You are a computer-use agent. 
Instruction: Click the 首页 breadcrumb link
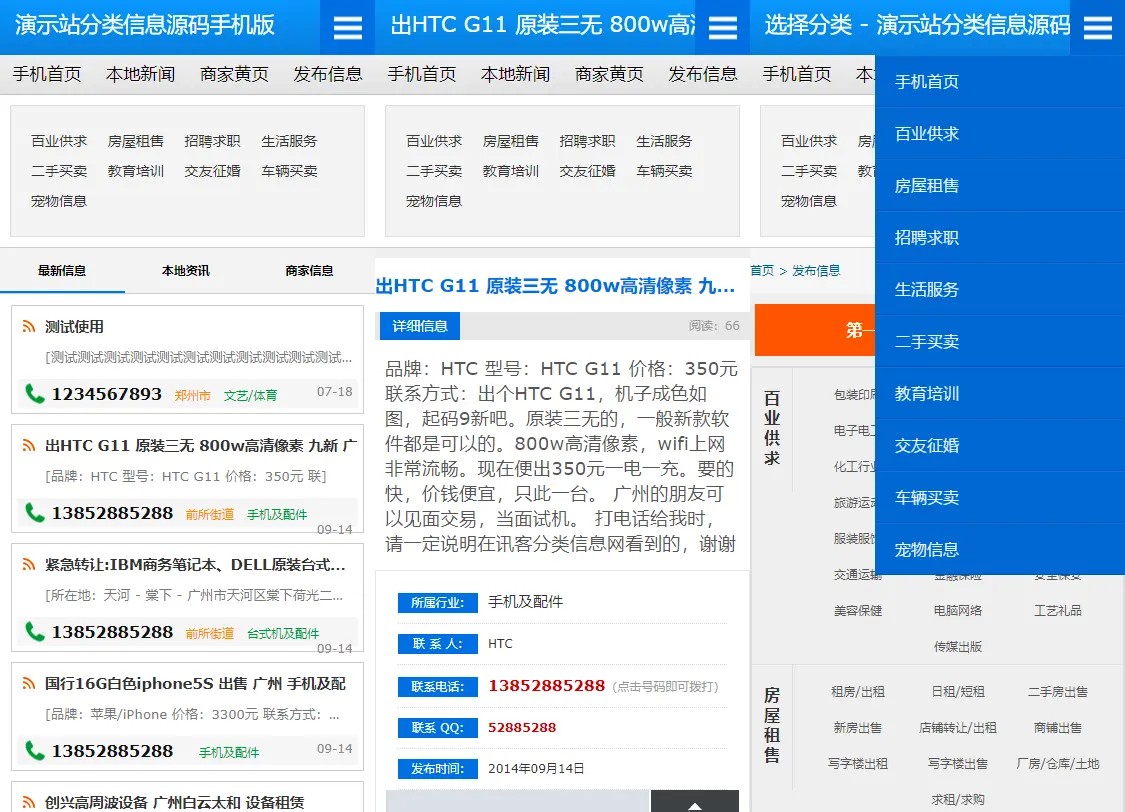763,270
